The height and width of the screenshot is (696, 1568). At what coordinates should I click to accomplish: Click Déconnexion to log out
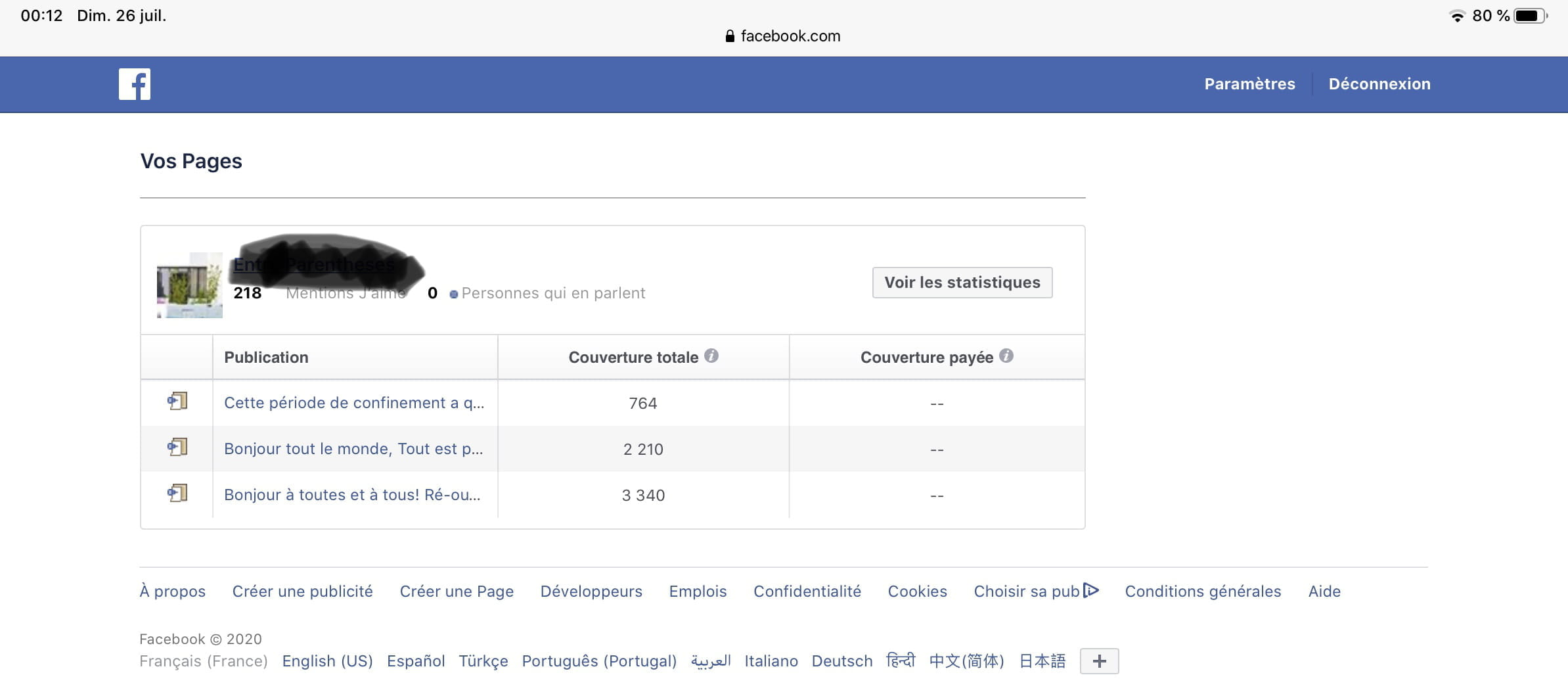pyautogui.click(x=1379, y=84)
